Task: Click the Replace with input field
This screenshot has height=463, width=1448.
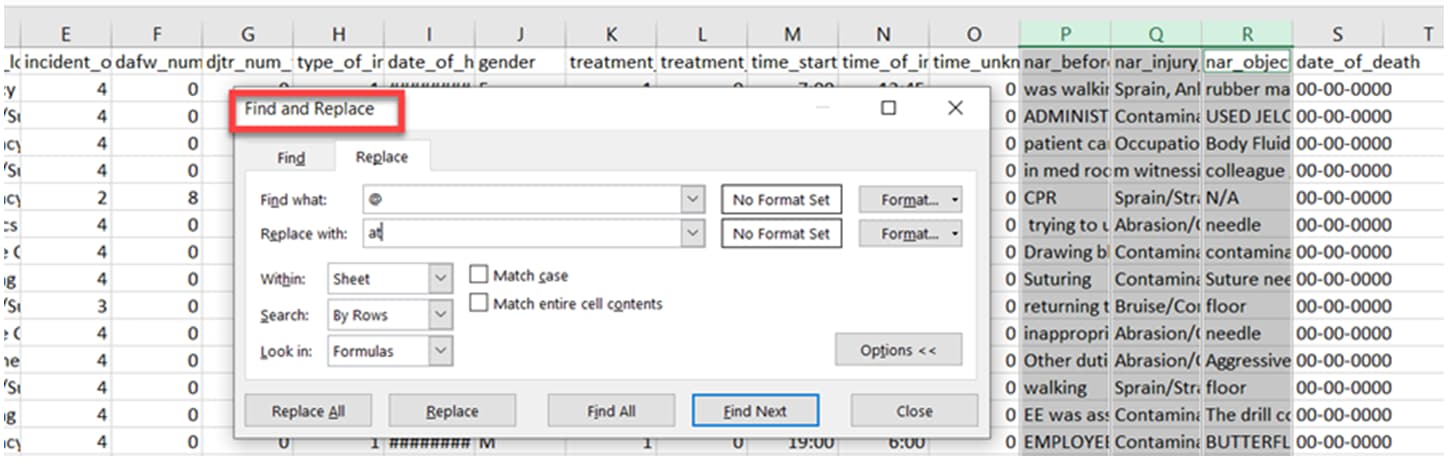Action: pyautogui.click(x=520, y=234)
